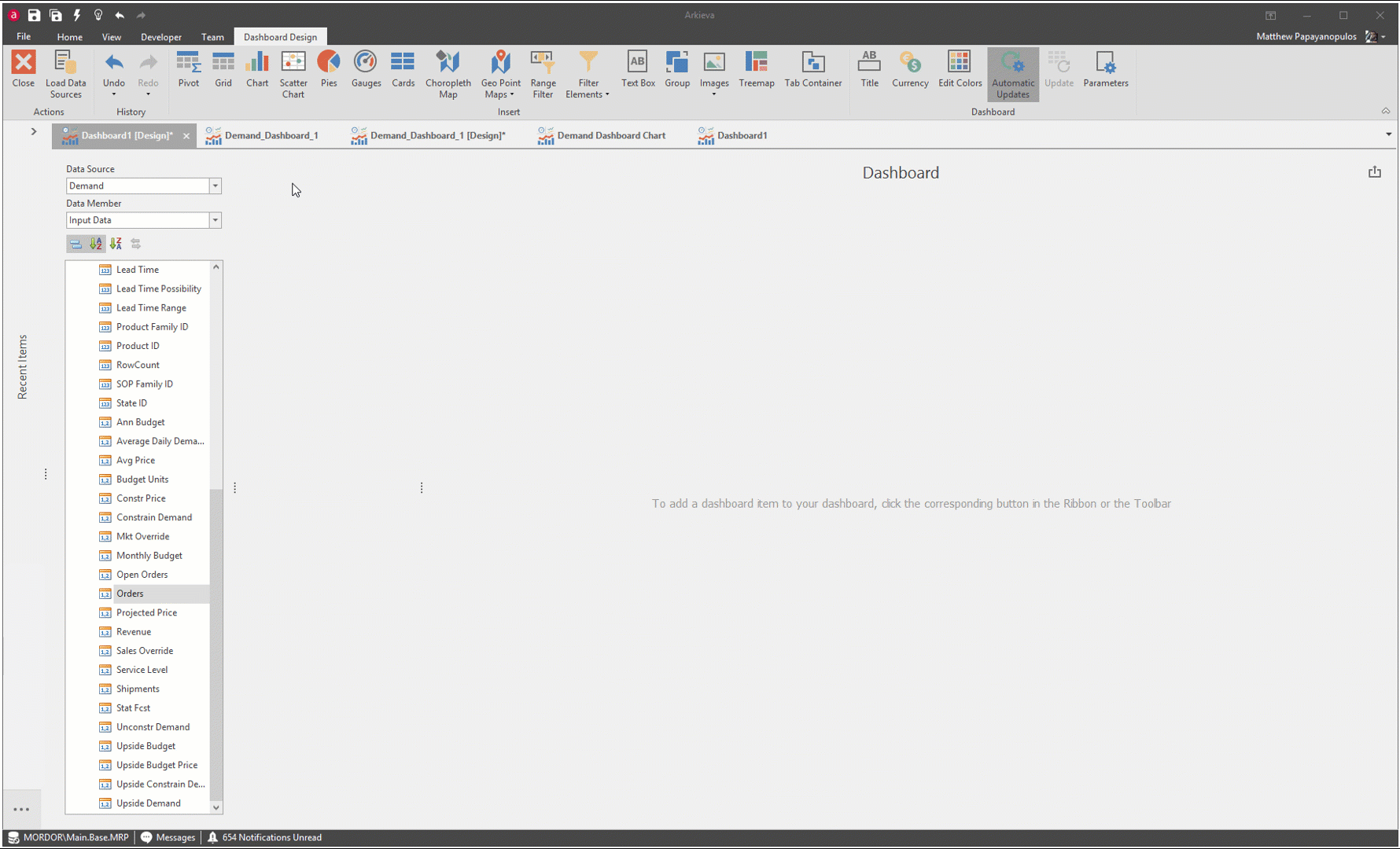The image size is (1400, 849).
Task: Insert a Pivot item
Action: pyautogui.click(x=188, y=69)
